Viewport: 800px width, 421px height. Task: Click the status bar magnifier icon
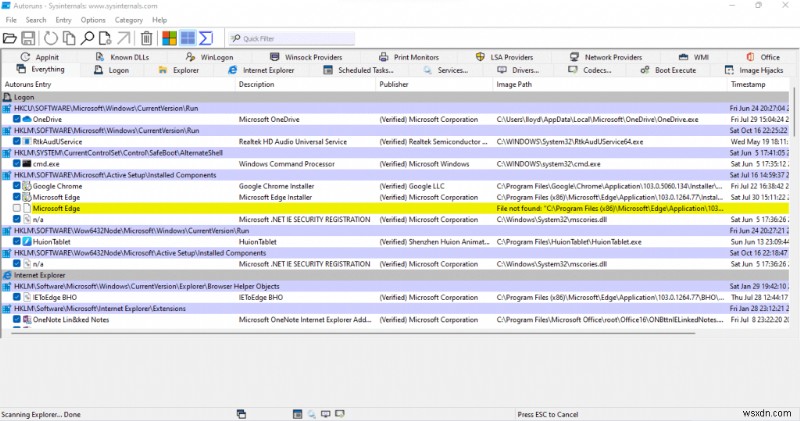tap(311, 414)
